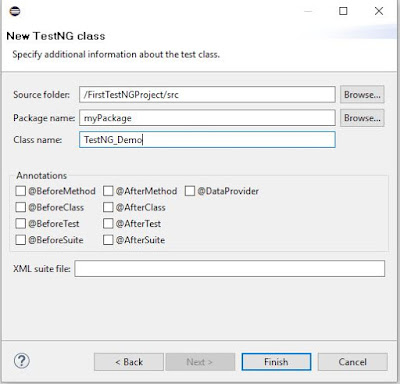Check the @AfterTest annotation box

(108, 223)
